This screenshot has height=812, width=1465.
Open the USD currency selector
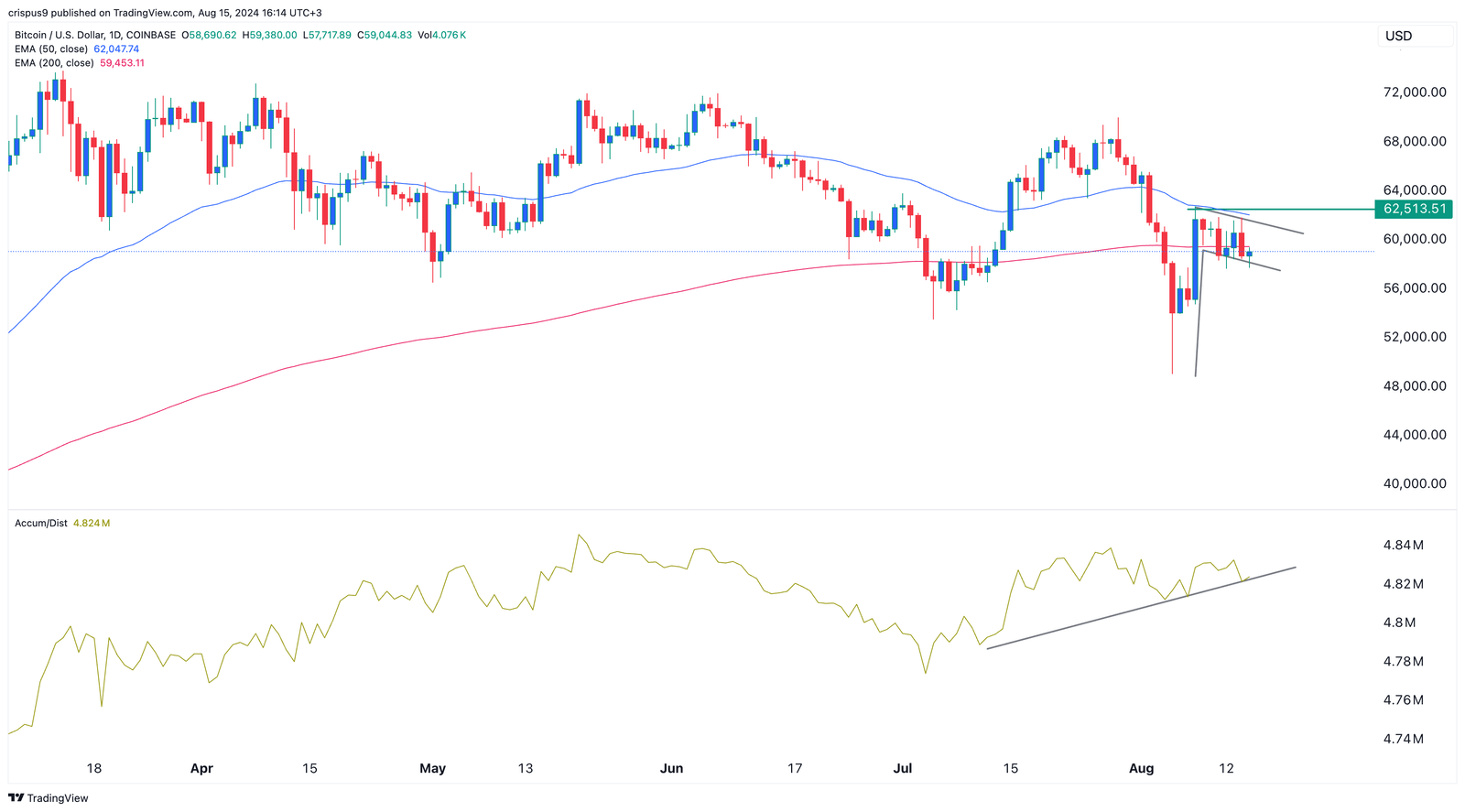coord(1415,36)
